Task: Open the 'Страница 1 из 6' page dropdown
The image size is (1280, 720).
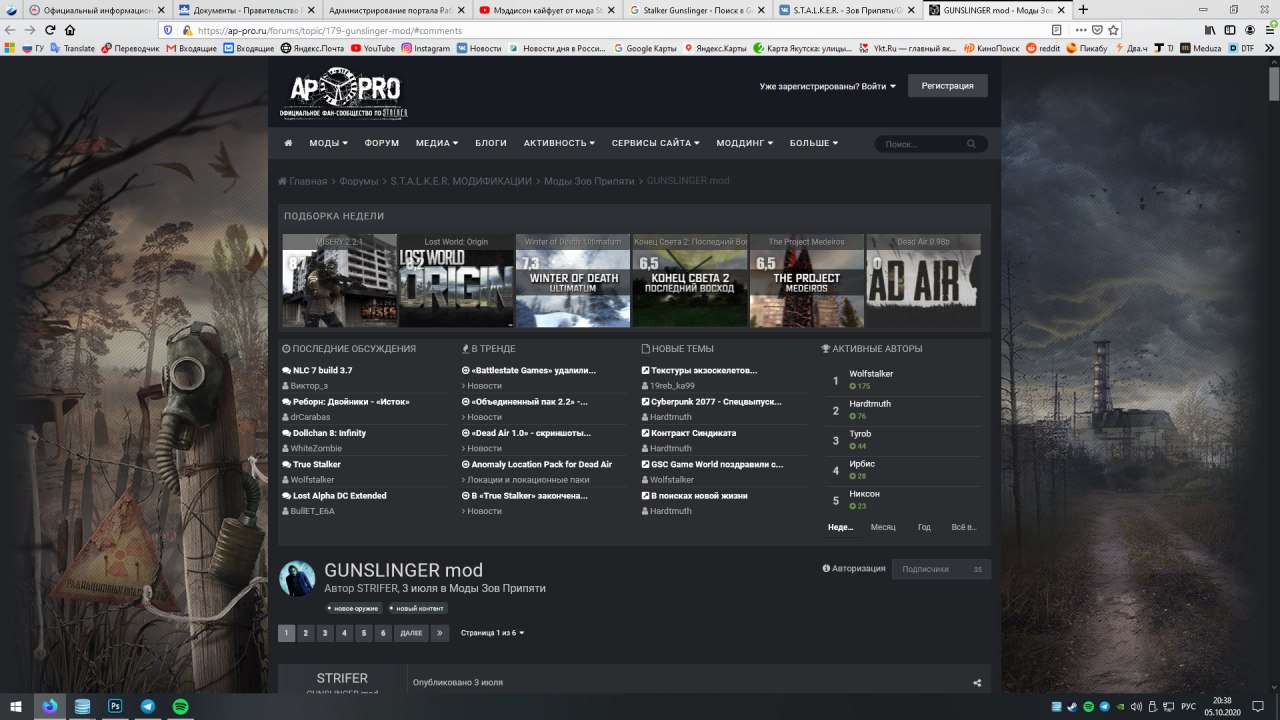Action: [492, 633]
